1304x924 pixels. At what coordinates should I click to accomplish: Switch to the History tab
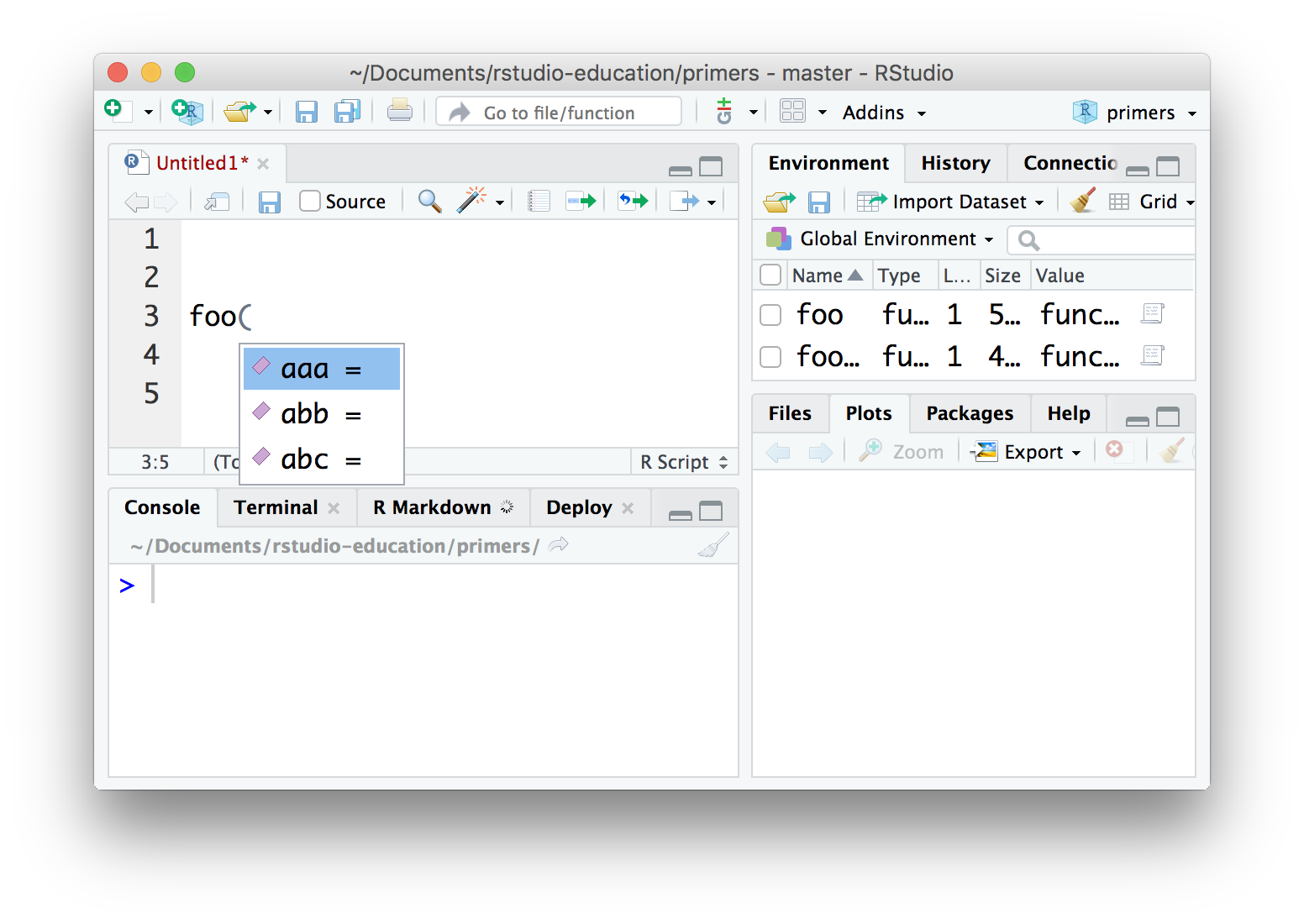click(x=955, y=163)
